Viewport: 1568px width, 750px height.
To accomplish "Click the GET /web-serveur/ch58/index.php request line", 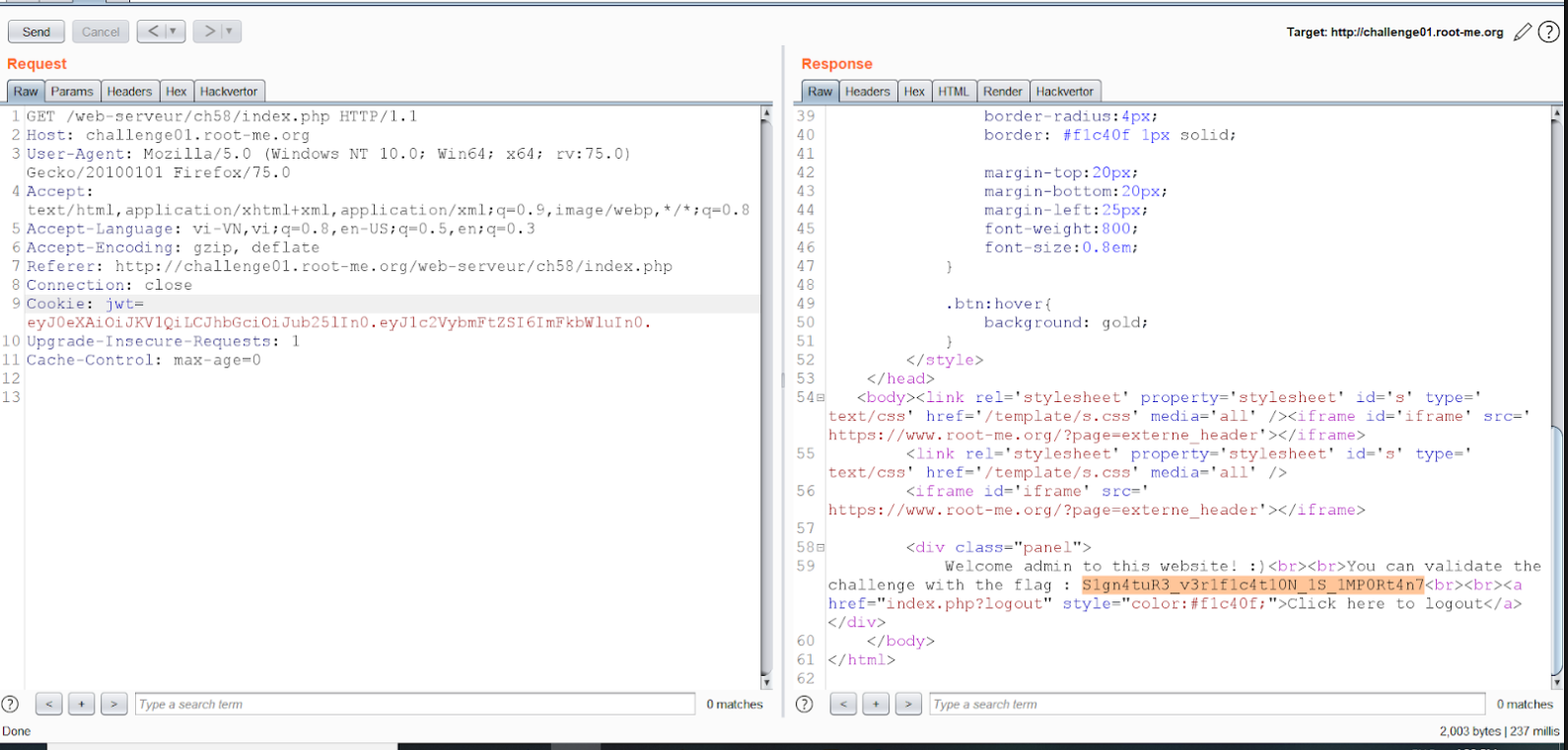I will coord(222,116).
